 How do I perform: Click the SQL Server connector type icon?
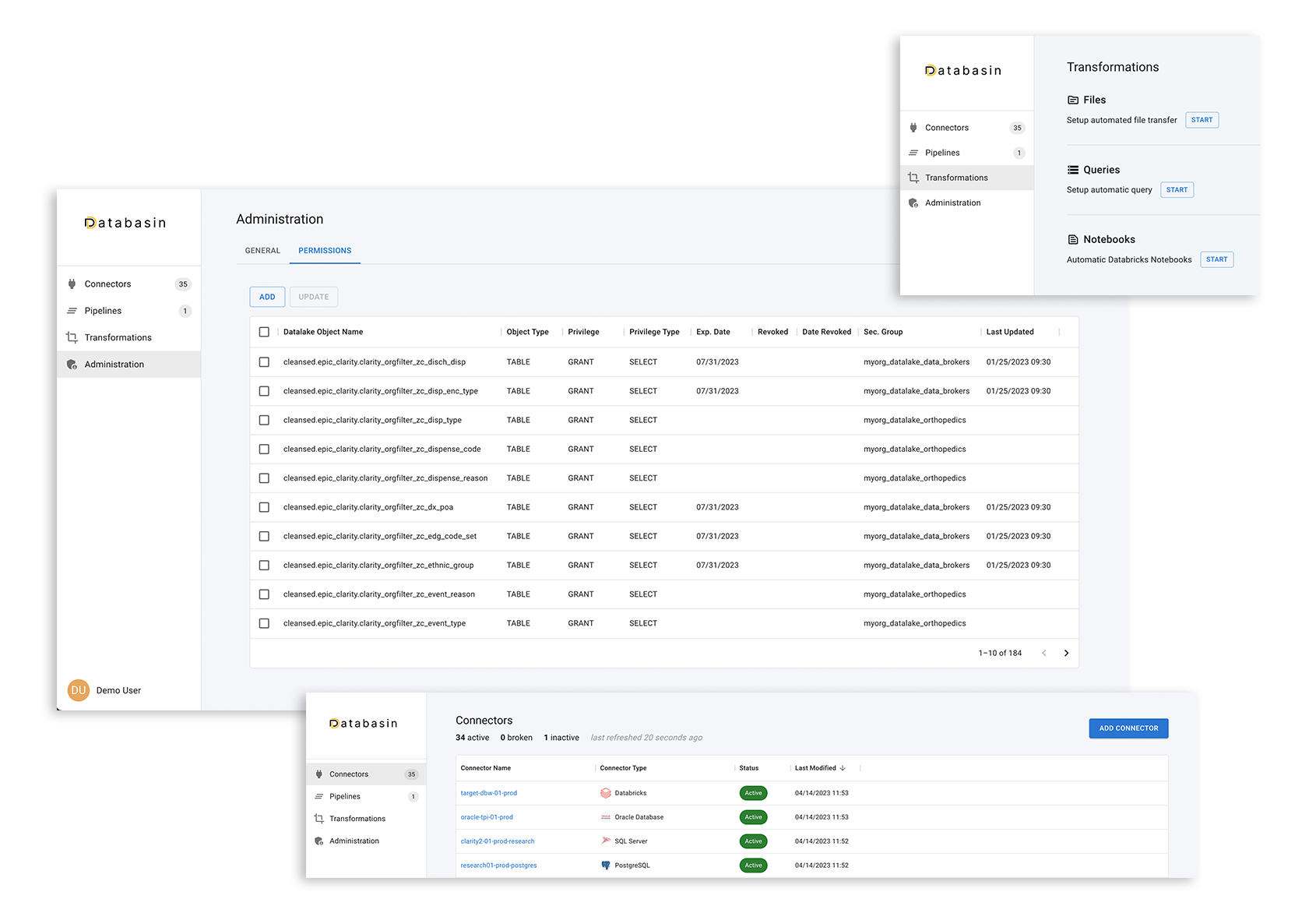coord(606,841)
